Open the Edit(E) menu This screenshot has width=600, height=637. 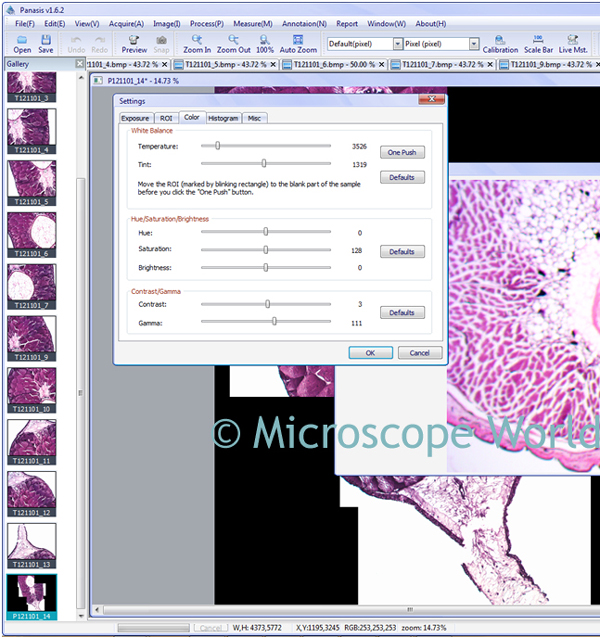54,24
